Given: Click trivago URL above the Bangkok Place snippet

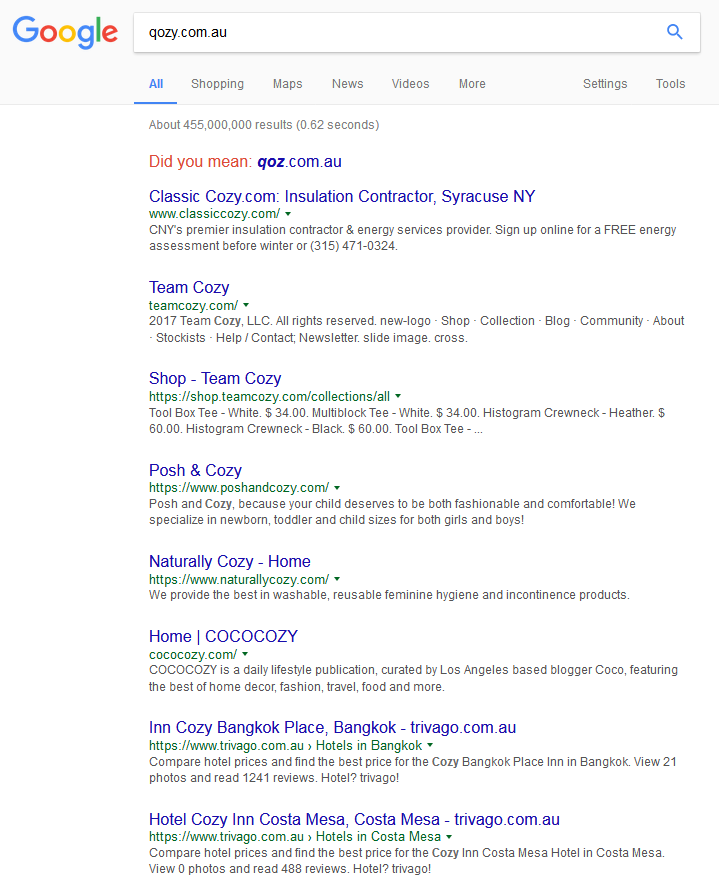Looking at the screenshot, I should pyautogui.click(x=285, y=746).
